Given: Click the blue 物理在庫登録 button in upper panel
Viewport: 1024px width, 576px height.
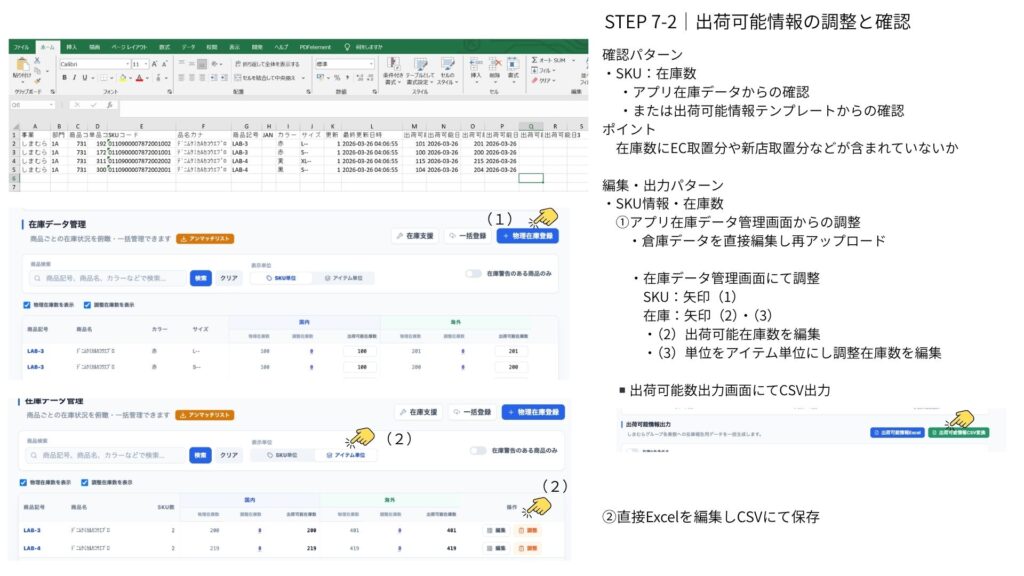Looking at the screenshot, I should point(527,237).
